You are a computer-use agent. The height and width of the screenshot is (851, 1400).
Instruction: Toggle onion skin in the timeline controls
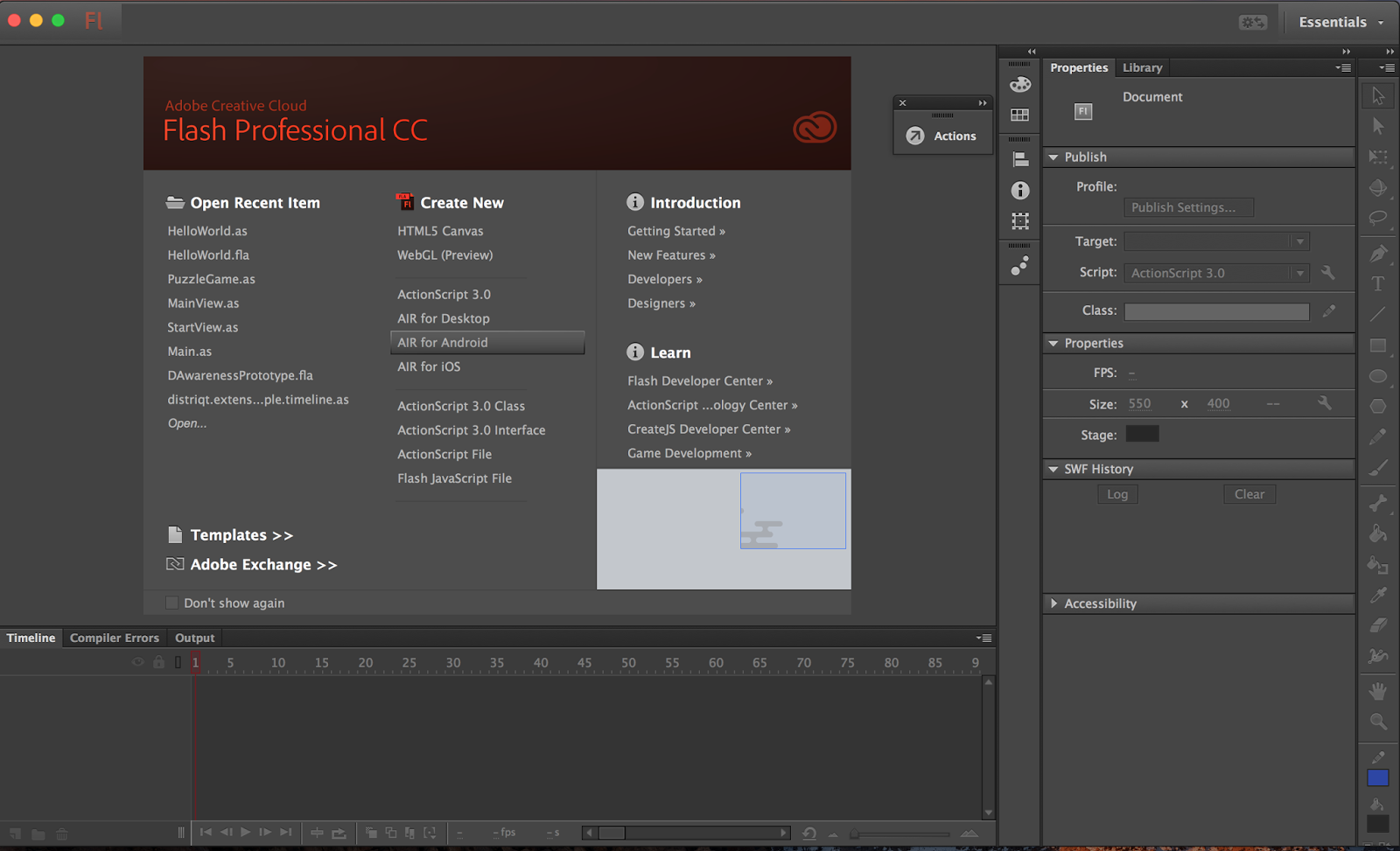point(372,833)
